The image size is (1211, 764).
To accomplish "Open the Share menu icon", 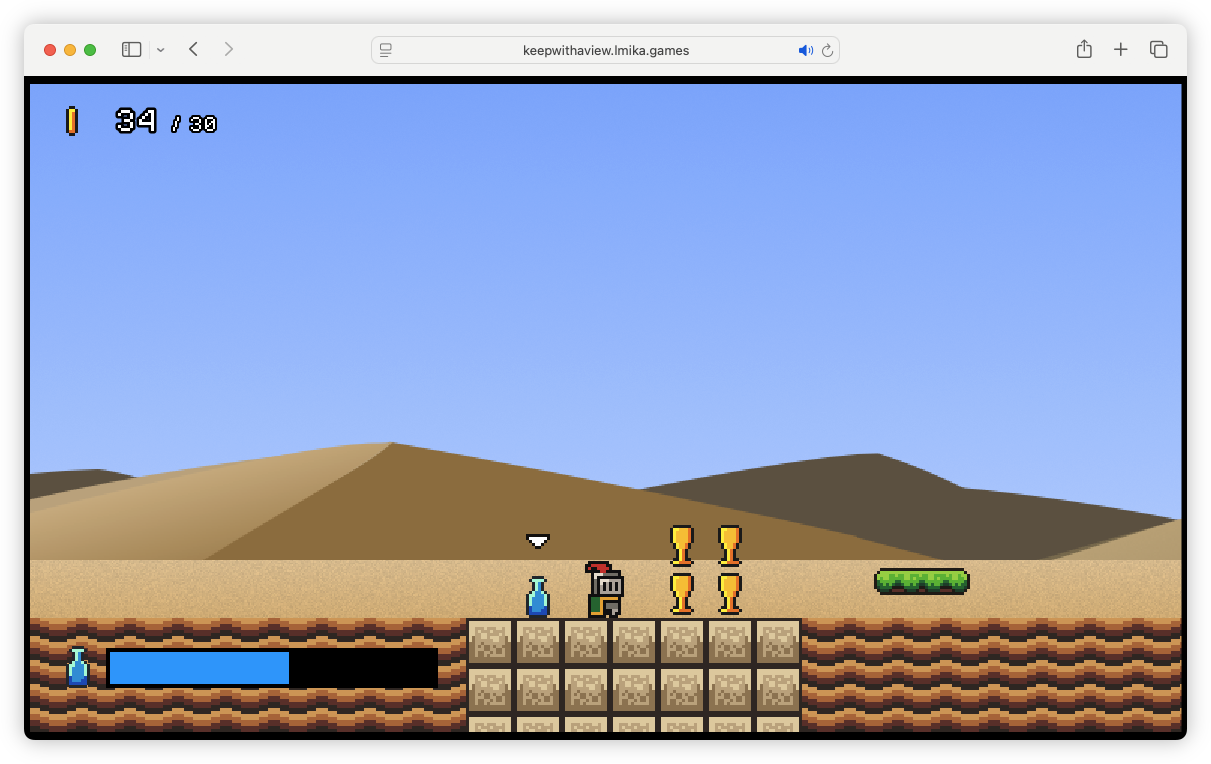I will (1084, 49).
